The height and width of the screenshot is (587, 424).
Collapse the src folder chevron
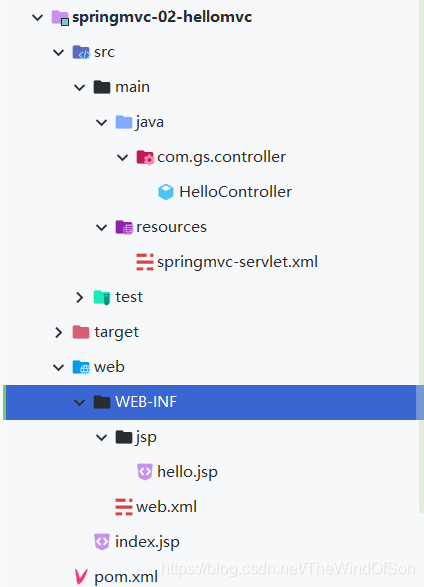click(x=59, y=52)
